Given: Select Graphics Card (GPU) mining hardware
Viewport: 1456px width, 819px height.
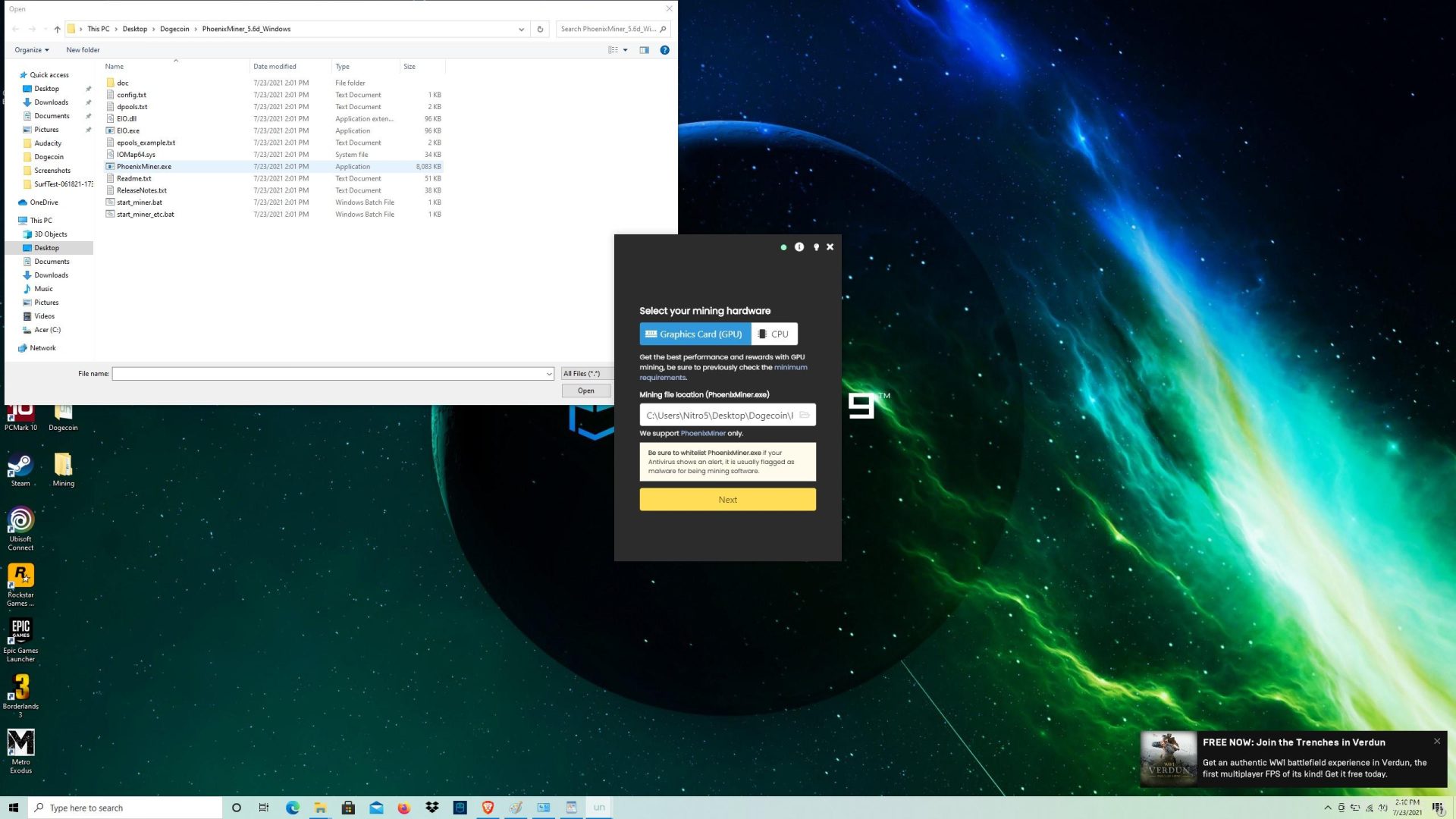Looking at the screenshot, I should pyautogui.click(x=695, y=334).
